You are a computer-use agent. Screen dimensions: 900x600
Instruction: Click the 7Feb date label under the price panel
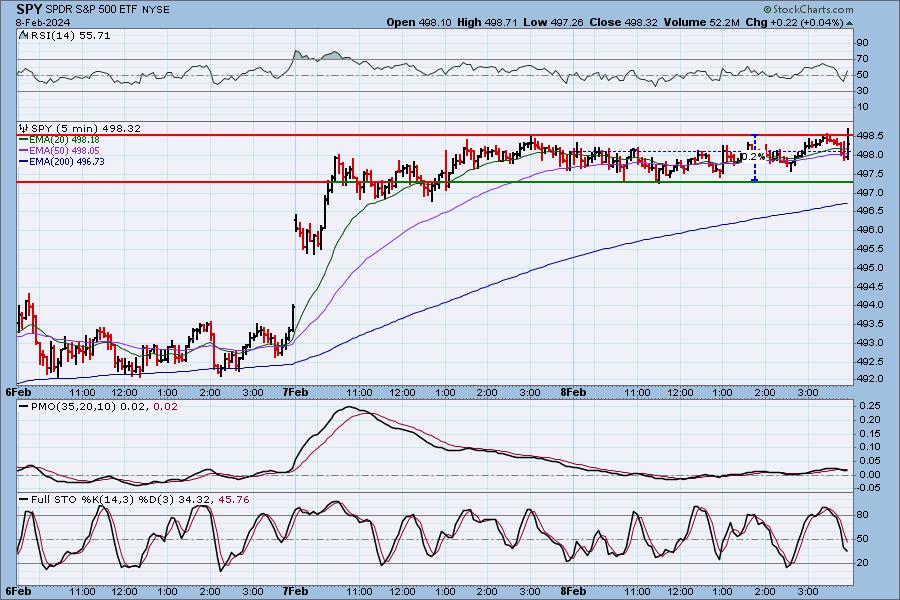click(294, 393)
